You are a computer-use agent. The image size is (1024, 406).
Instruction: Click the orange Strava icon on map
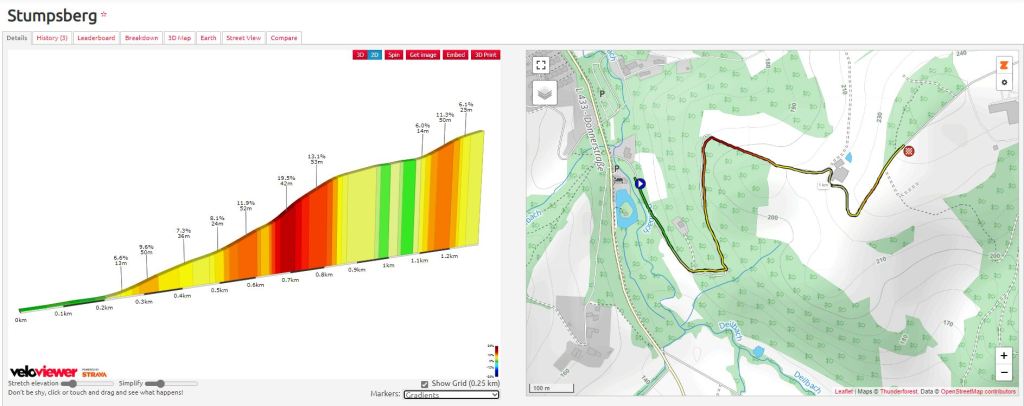pyautogui.click(x=1003, y=64)
